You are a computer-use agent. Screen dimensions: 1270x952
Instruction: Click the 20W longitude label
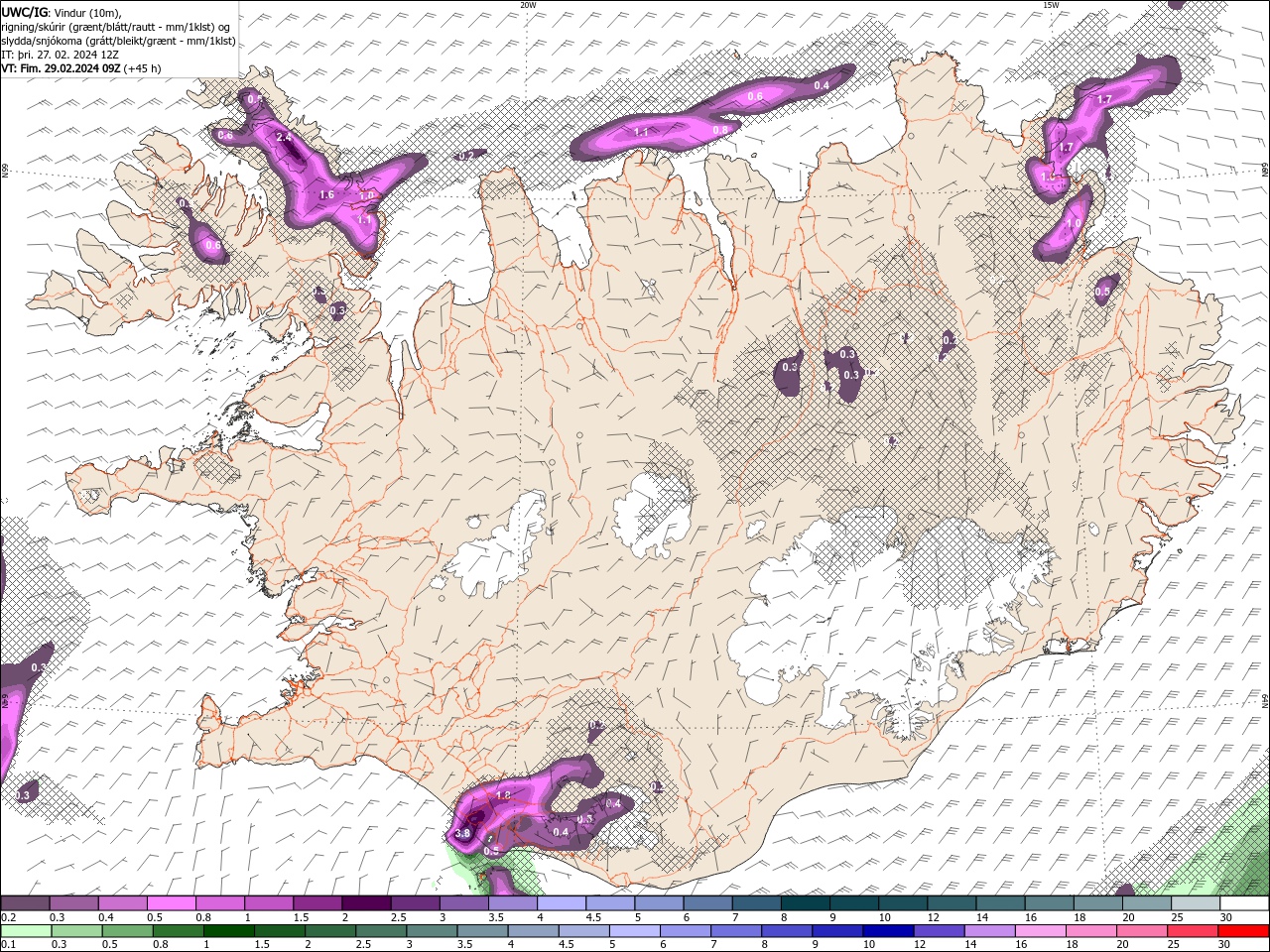point(528,5)
